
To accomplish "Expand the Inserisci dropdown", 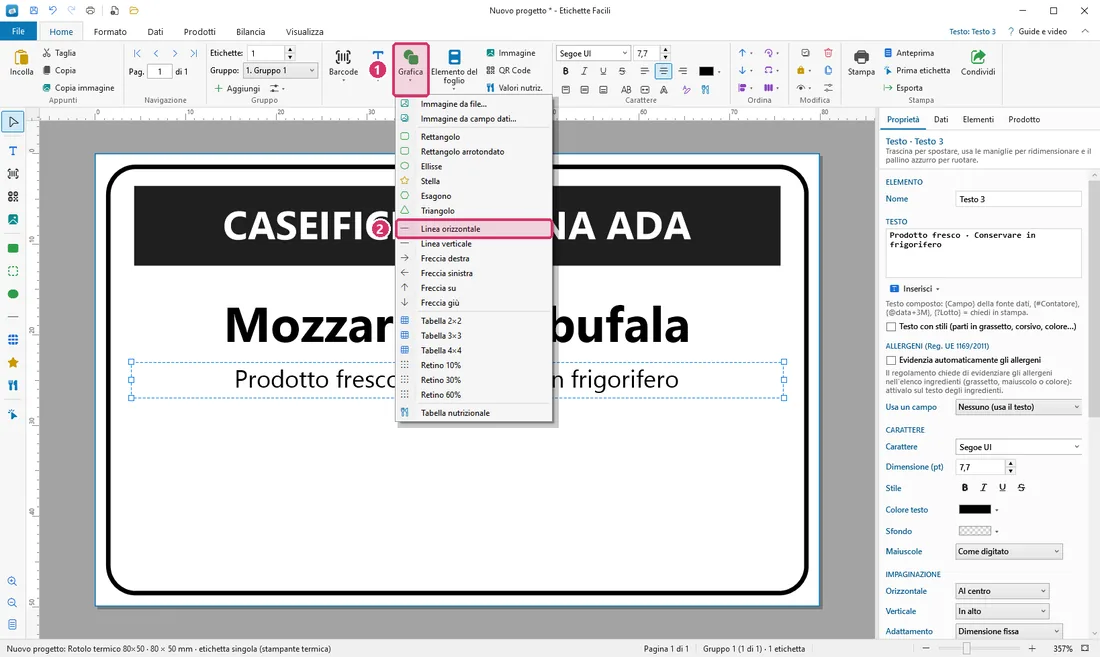I will pyautogui.click(x=915, y=289).
